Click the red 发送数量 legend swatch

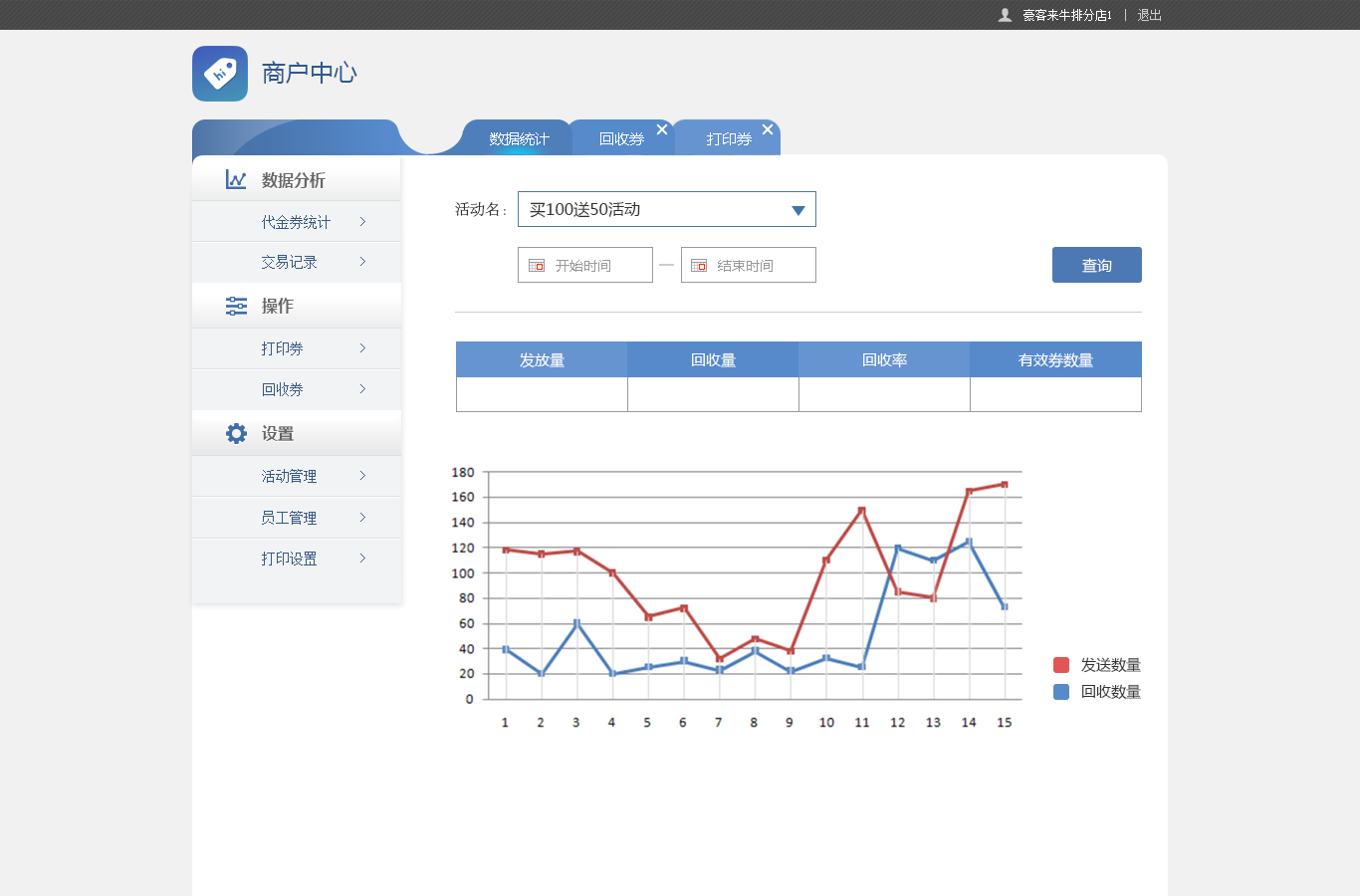click(1061, 665)
